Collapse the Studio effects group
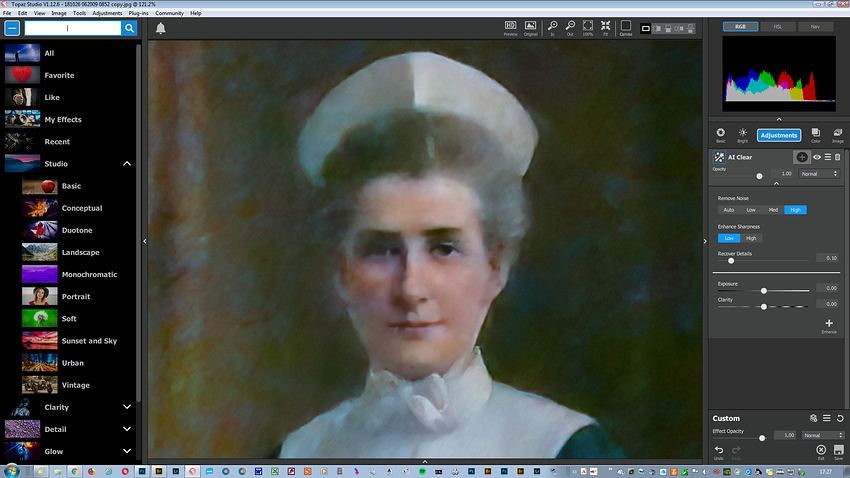 point(127,164)
